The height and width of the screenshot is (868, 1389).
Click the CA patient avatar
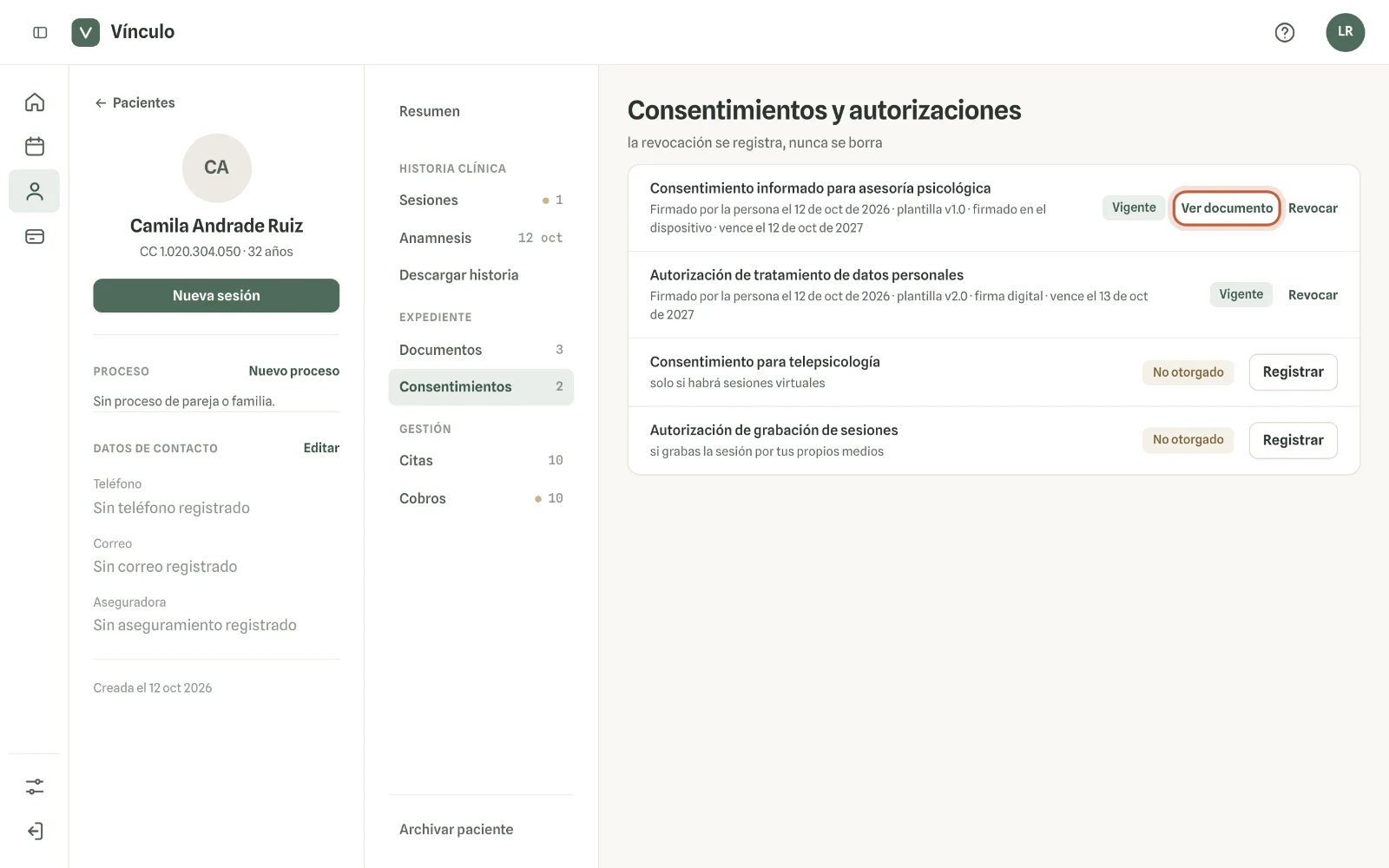[216, 168]
